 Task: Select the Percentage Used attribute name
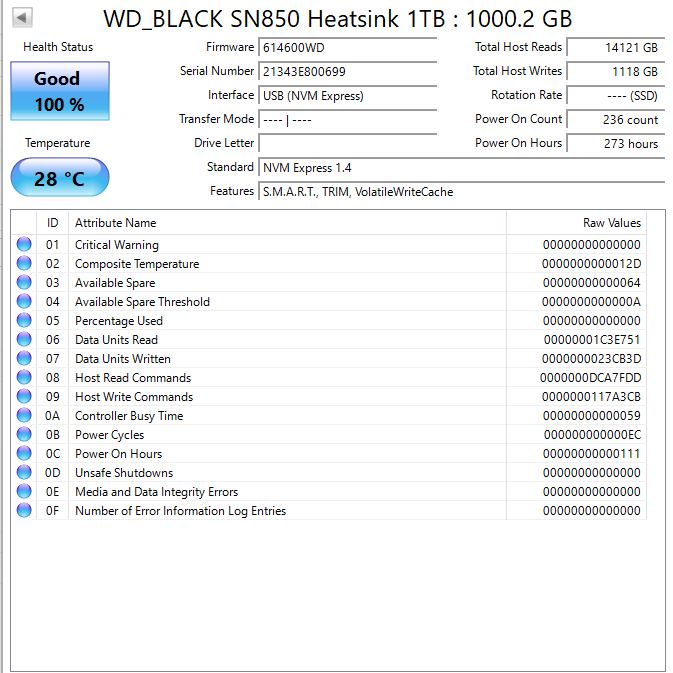(x=119, y=321)
